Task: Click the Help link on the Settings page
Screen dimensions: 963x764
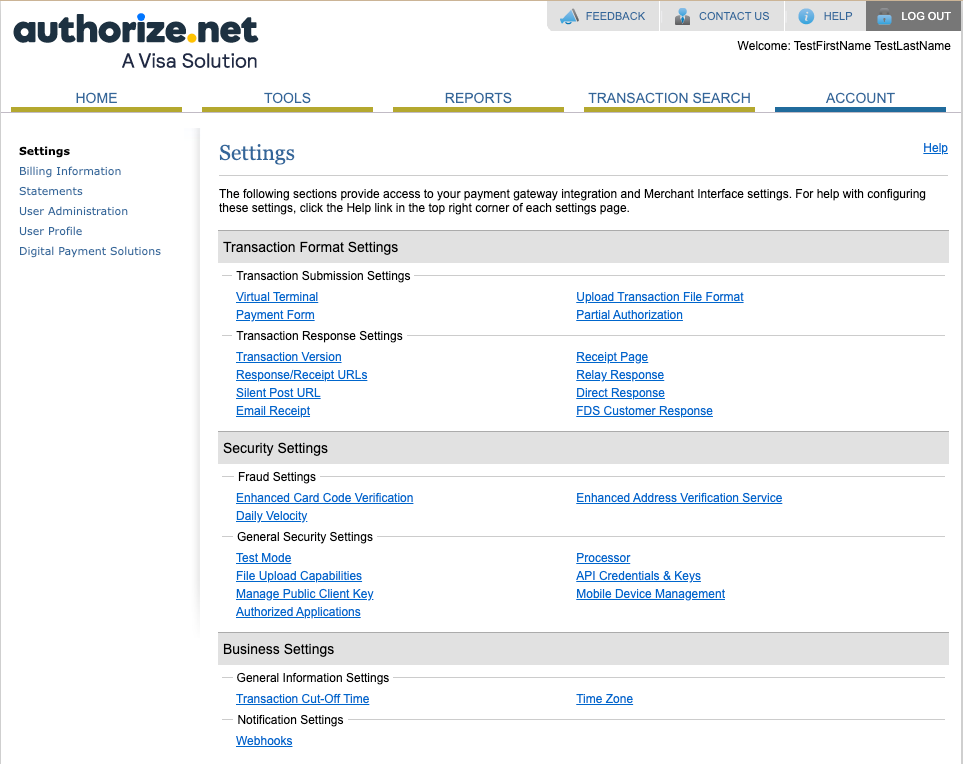Action: [935, 148]
